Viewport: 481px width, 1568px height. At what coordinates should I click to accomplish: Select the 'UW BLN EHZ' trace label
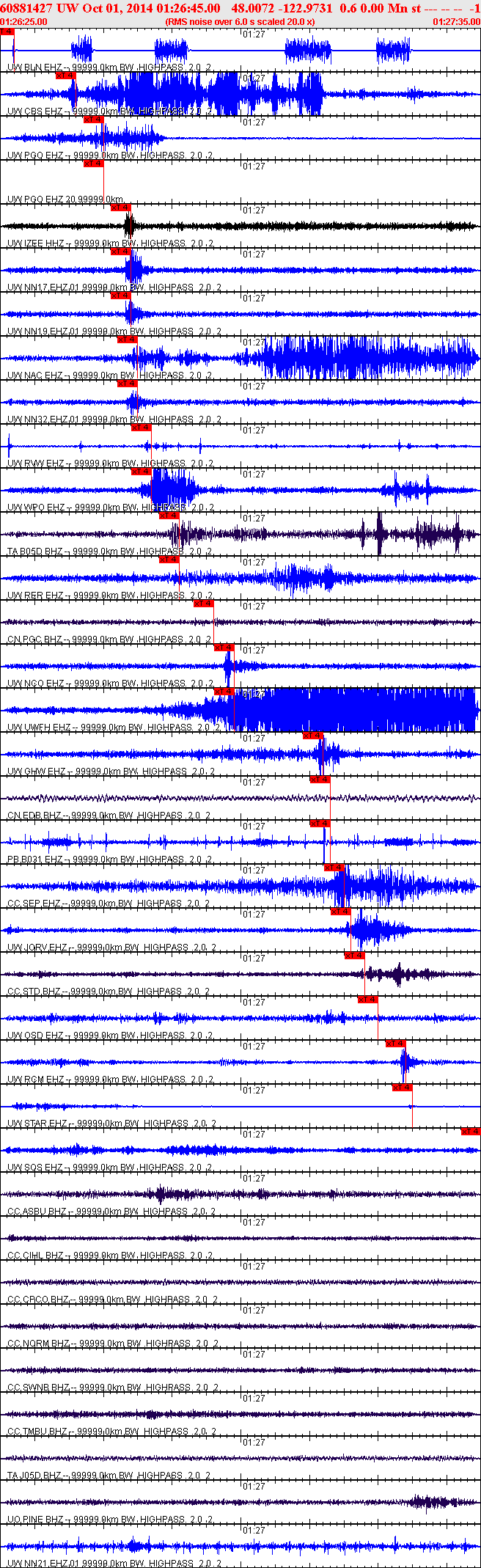point(34,67)
